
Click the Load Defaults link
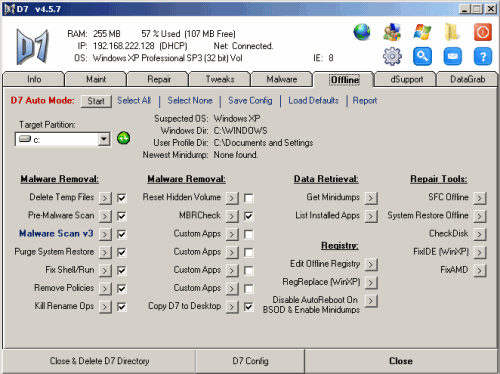313,101
